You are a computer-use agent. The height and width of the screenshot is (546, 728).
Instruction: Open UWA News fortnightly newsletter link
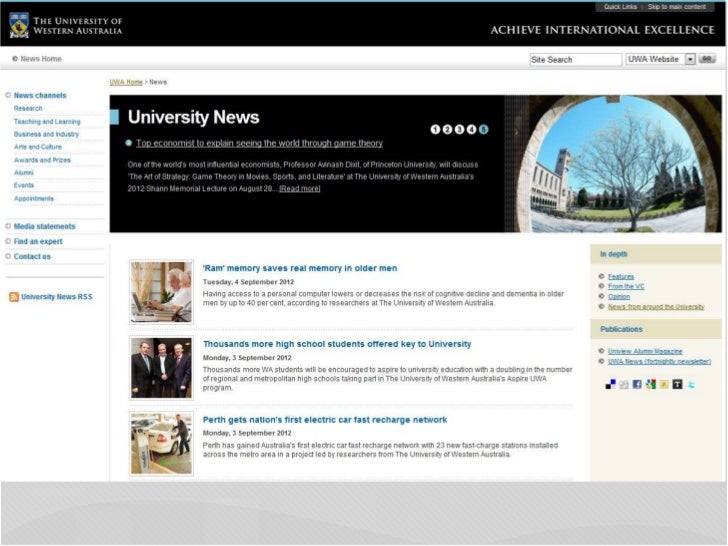click(659, 361)
